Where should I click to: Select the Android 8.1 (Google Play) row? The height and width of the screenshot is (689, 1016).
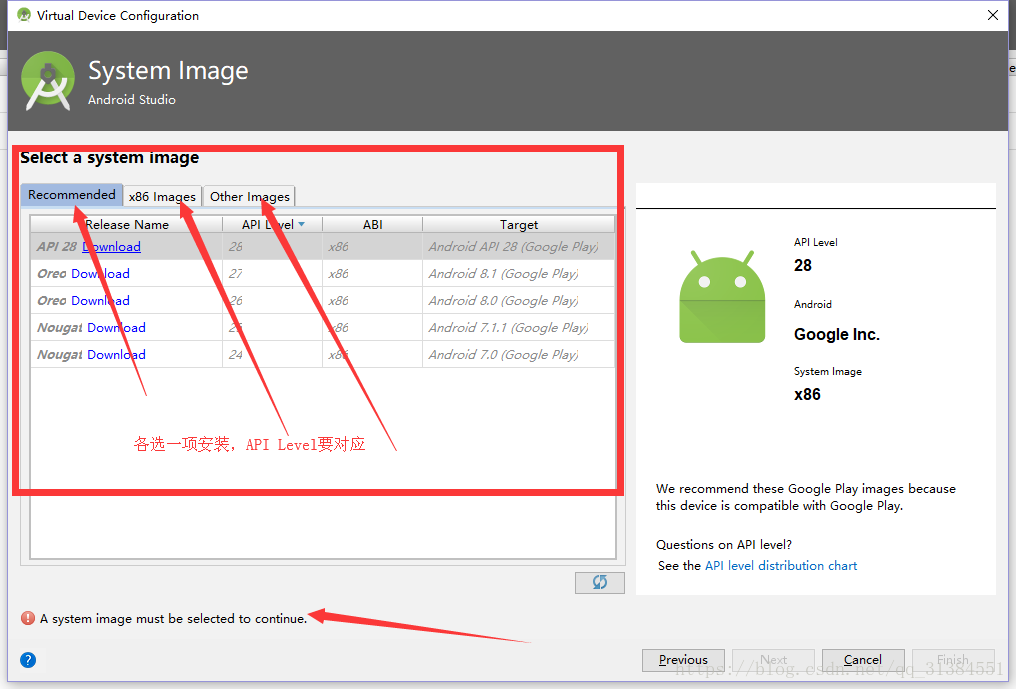(323, 274)
